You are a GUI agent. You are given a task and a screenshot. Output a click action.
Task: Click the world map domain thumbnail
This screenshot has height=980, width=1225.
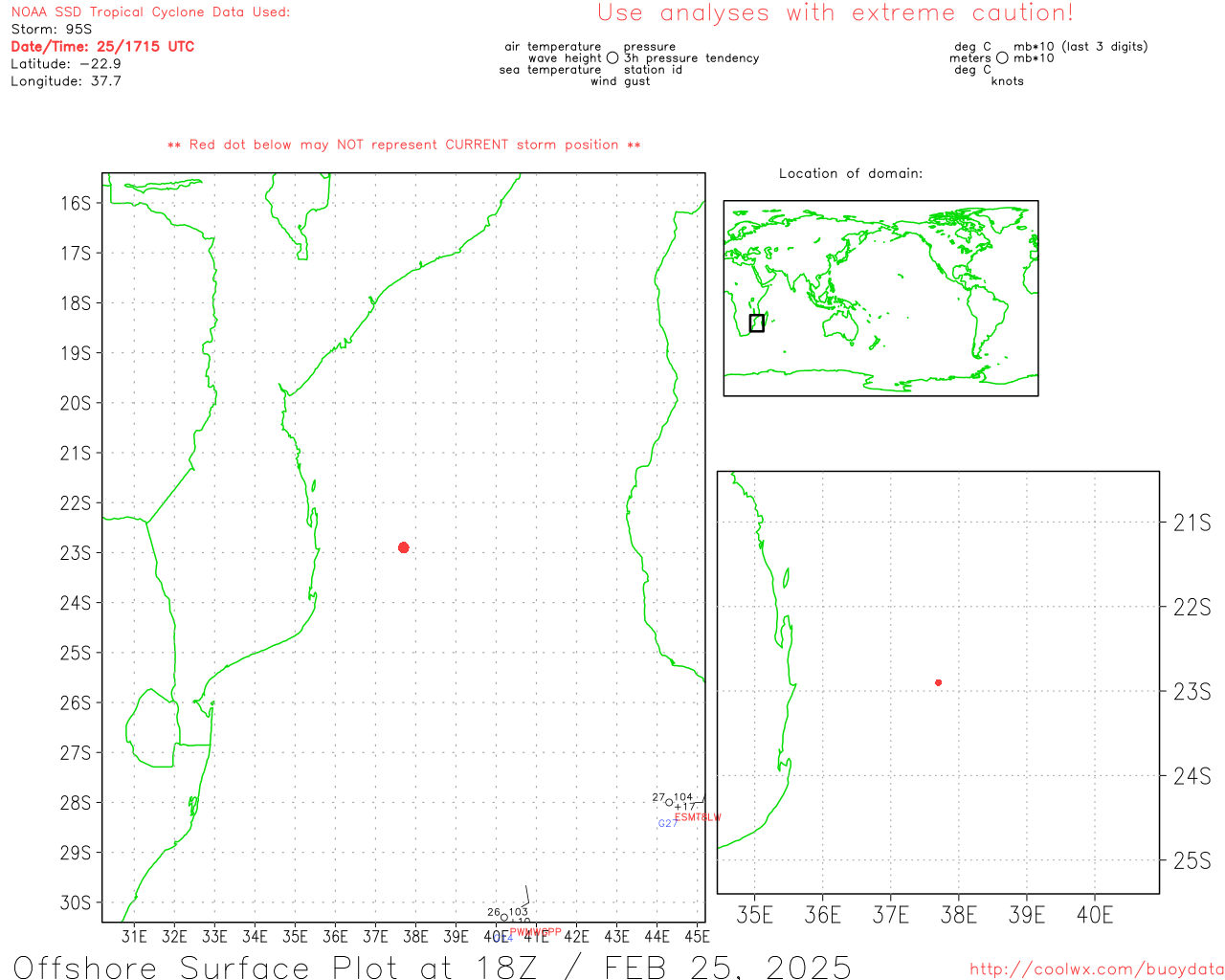(x=880, y=299)
